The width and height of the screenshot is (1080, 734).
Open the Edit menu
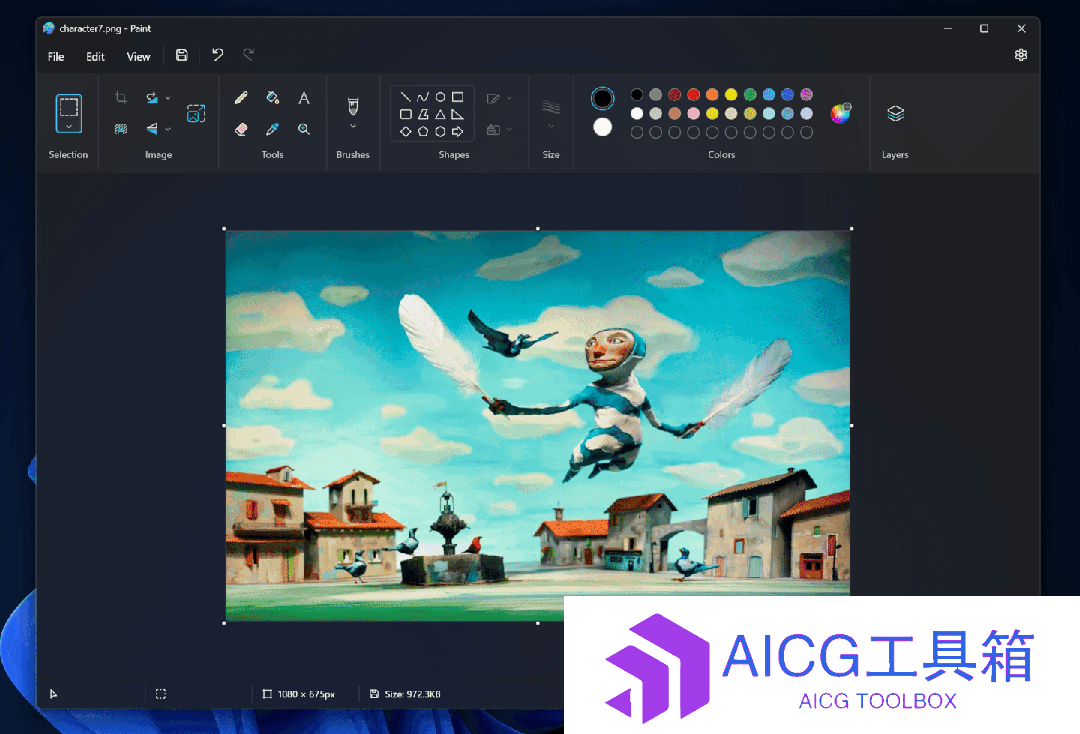click(95, 56)
